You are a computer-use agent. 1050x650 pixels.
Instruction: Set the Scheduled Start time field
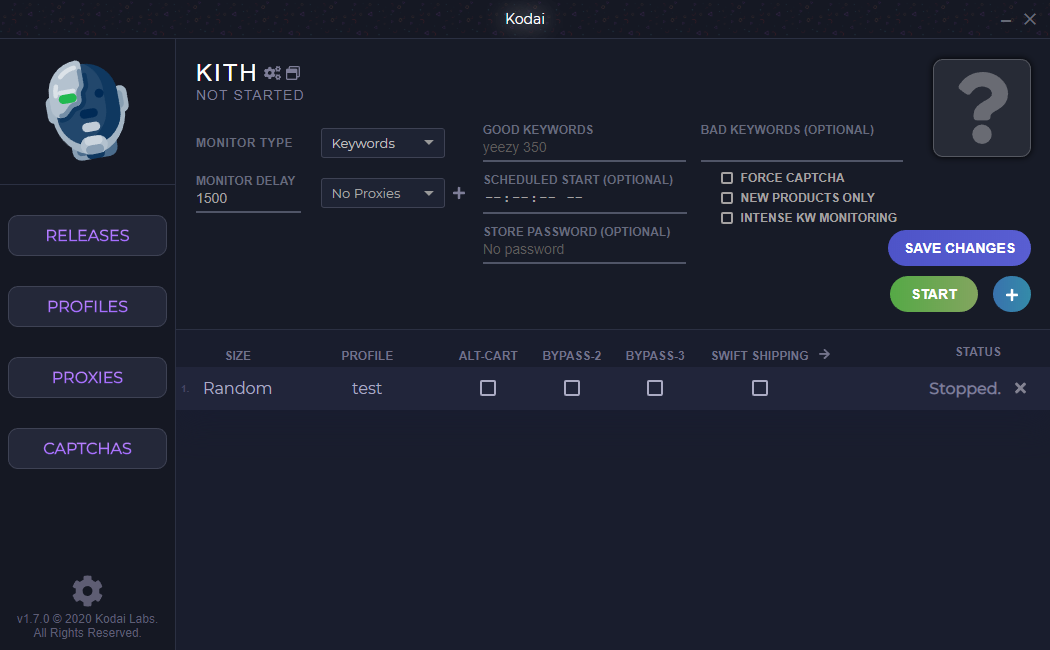584,198
